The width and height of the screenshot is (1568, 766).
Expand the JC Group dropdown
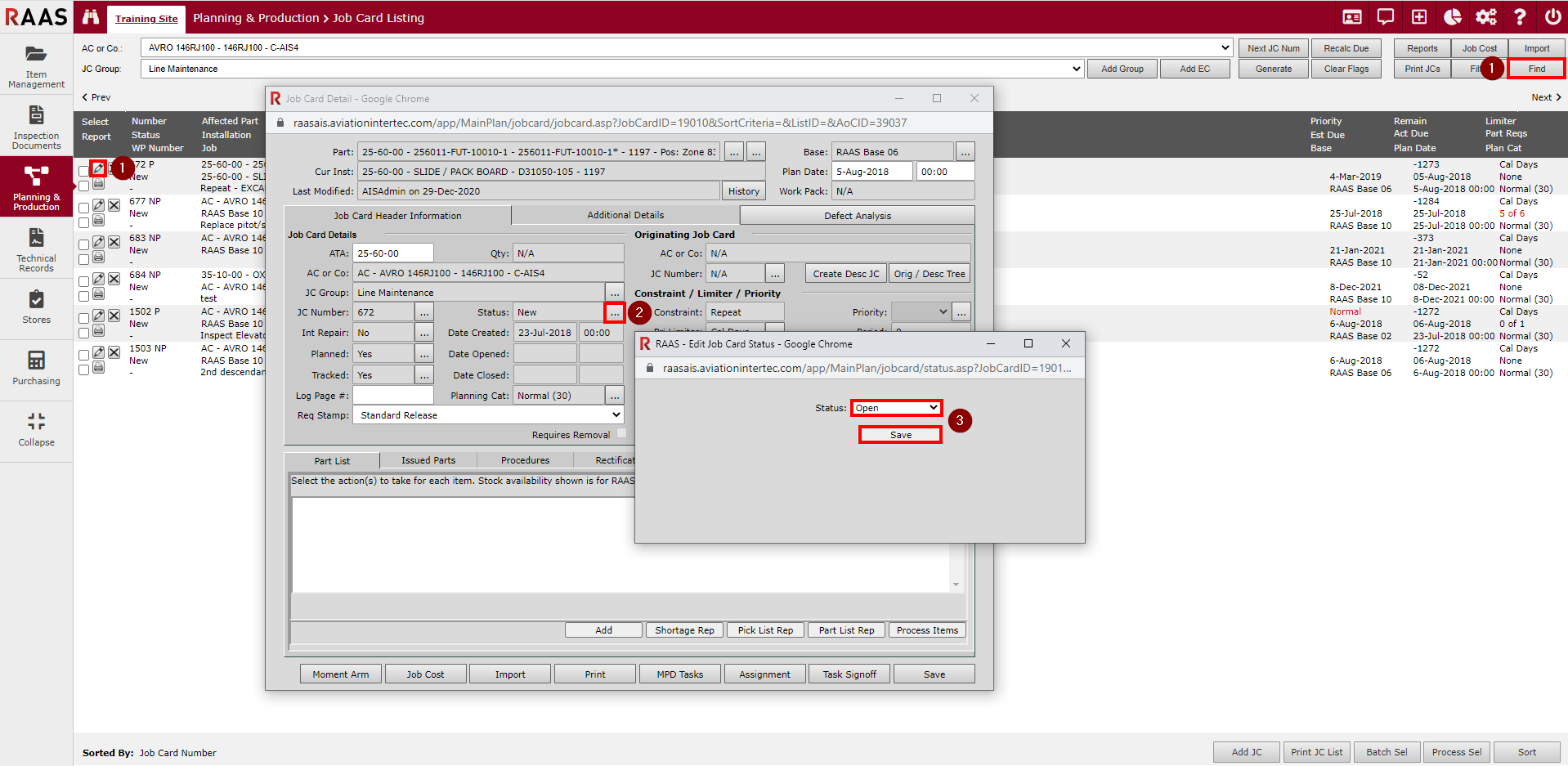pyautogui.click(x=612, y=69)
